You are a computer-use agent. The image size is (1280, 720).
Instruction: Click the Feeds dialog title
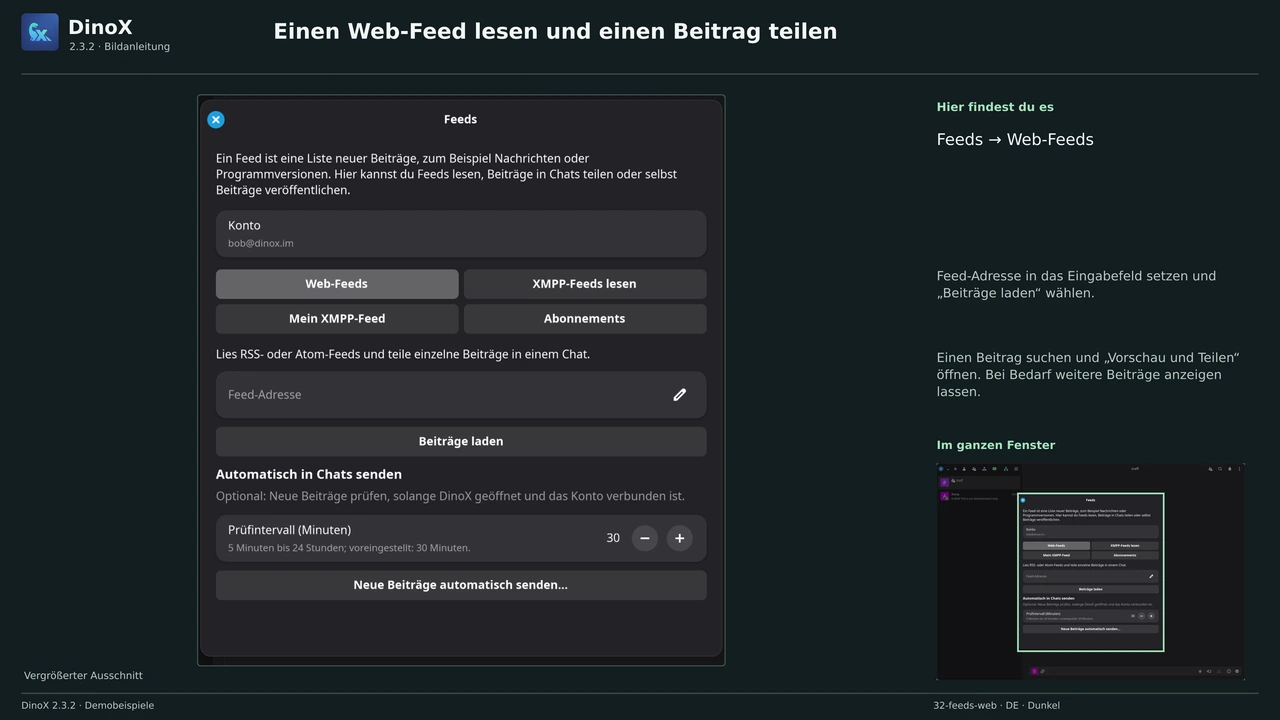pyautogui.click(x=460, y=119)
